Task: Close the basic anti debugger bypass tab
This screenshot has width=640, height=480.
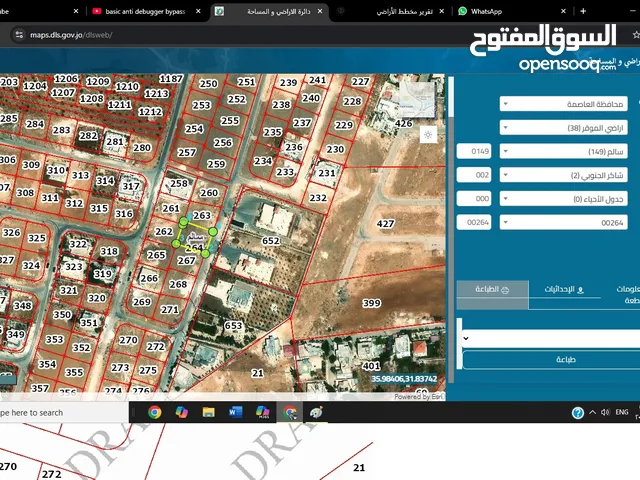Action: click(x=198, y=11)
